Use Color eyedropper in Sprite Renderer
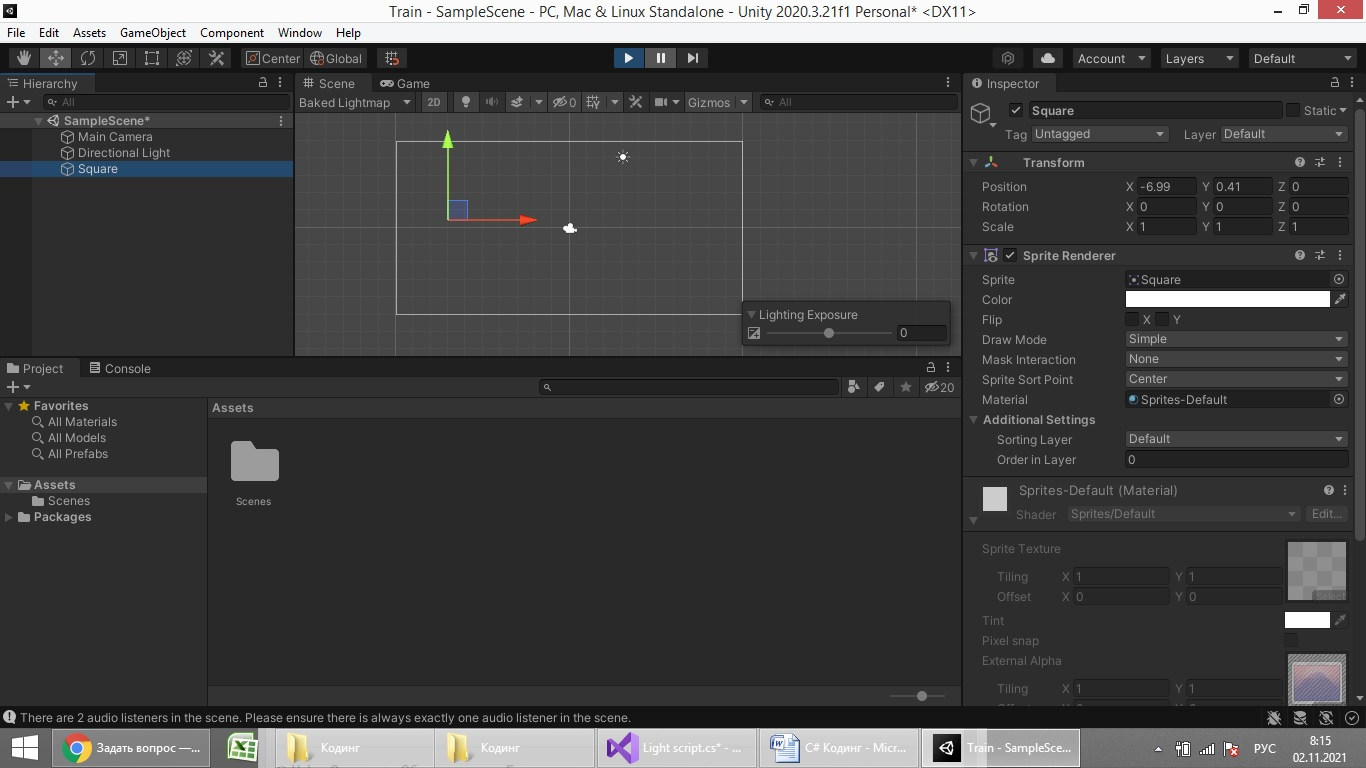Screen dimensions: 1366x768 (x=1340, y=299)
